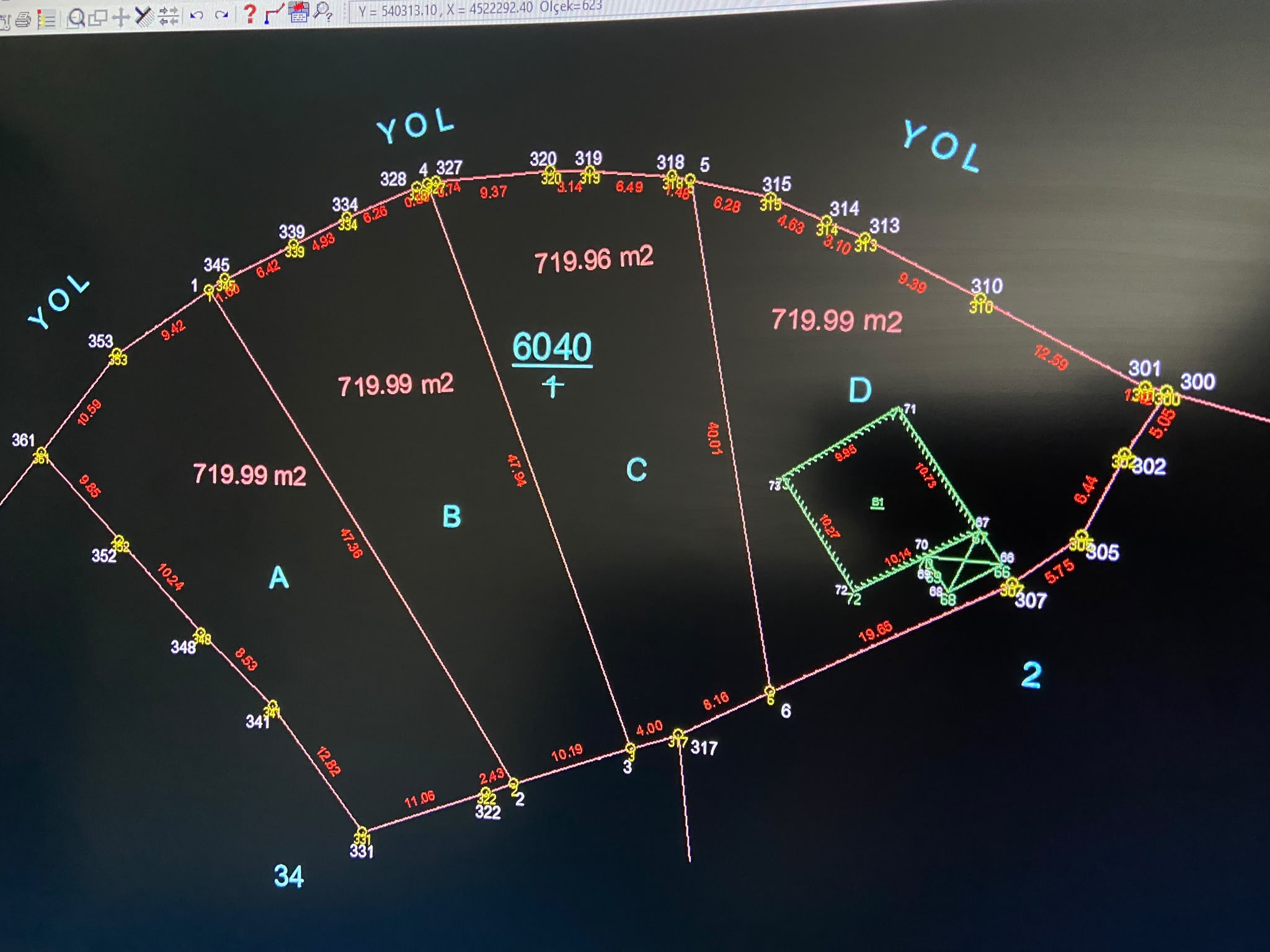Click the 719.99 m2 area in parcel B

click(x=396, y=385)
